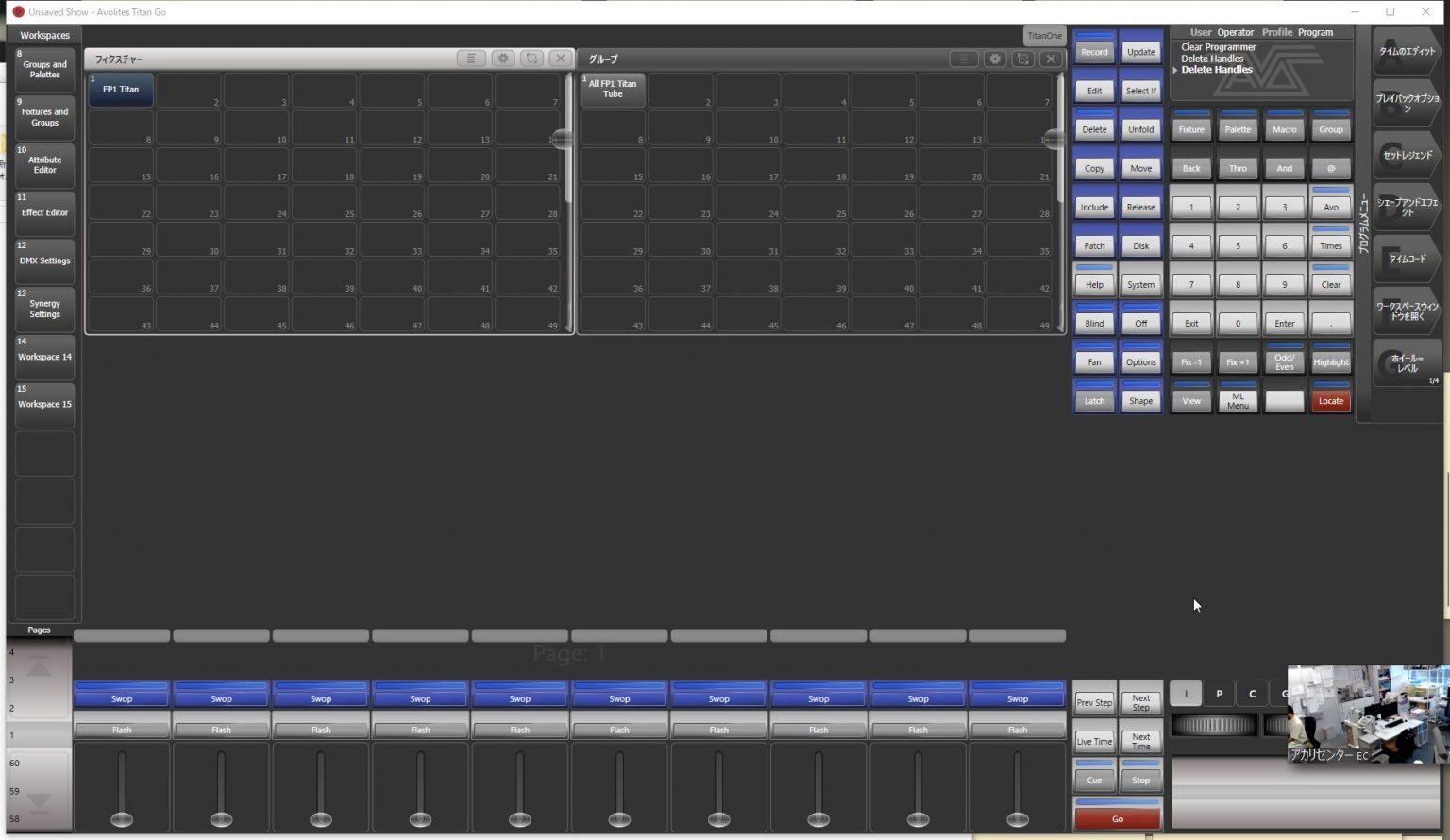This screenshot has height=840, width=1450.
Task: Click the Unfold button
Action: tap(1140, 129)
